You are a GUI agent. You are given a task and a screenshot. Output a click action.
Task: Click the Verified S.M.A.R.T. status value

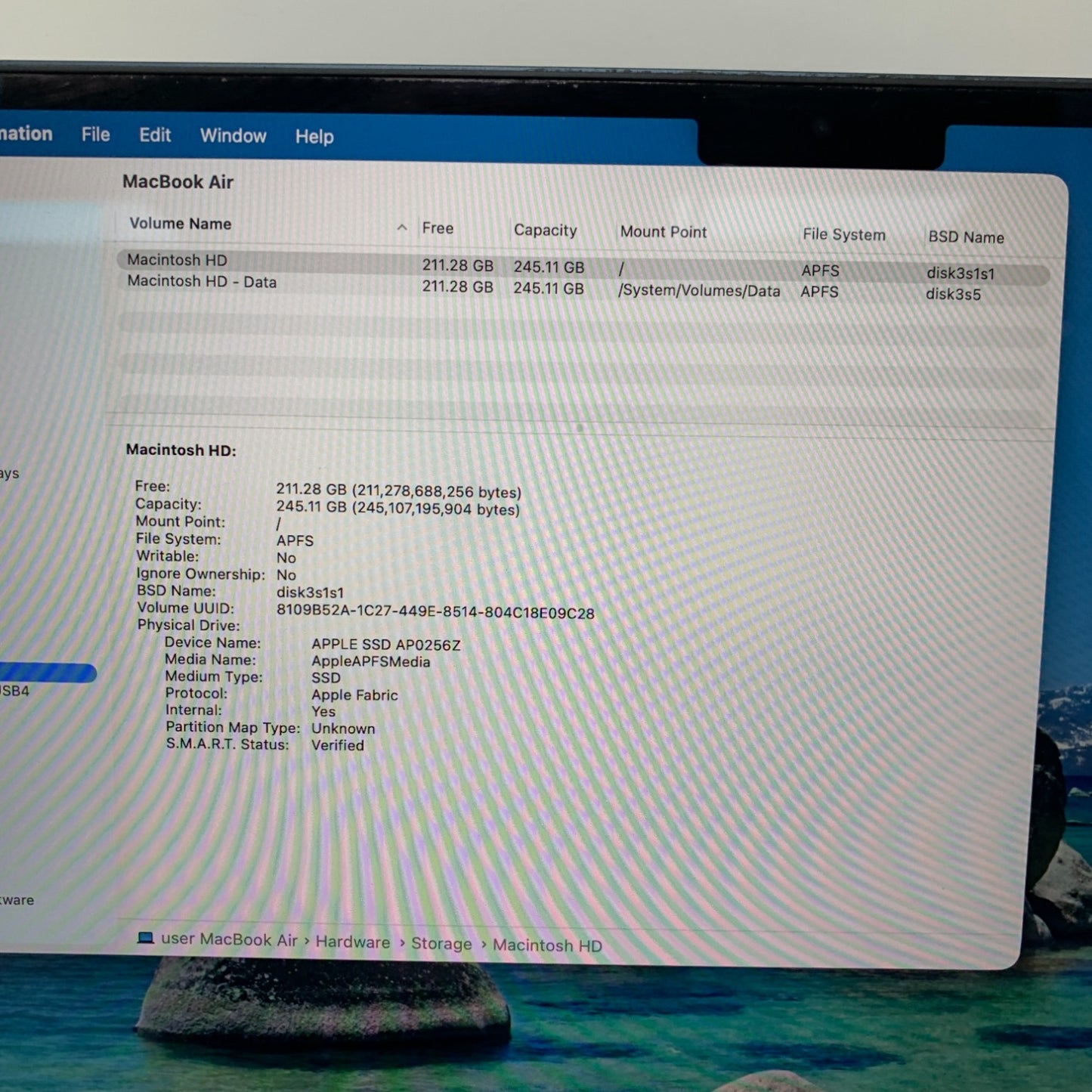pos(338,745)
